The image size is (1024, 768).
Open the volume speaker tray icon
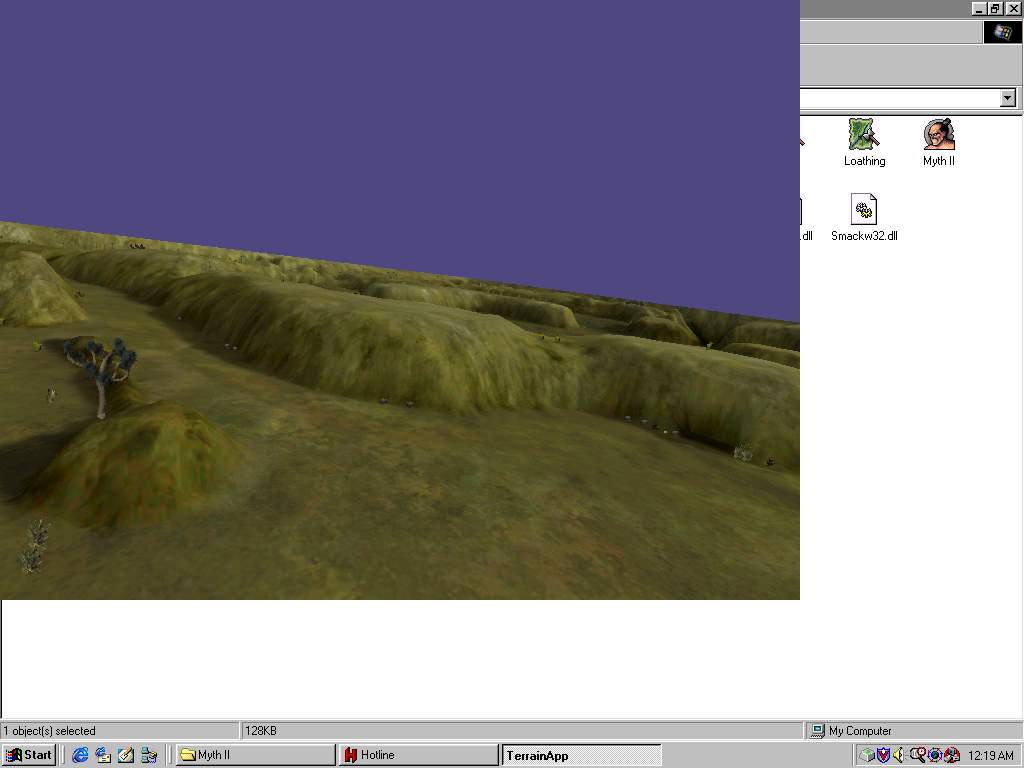tap(899, 755)
